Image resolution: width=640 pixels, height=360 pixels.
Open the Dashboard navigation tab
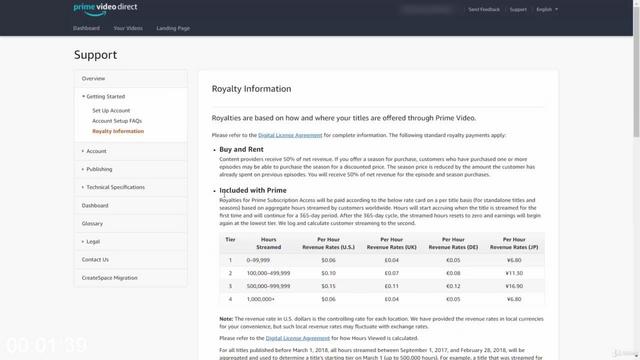86,28
